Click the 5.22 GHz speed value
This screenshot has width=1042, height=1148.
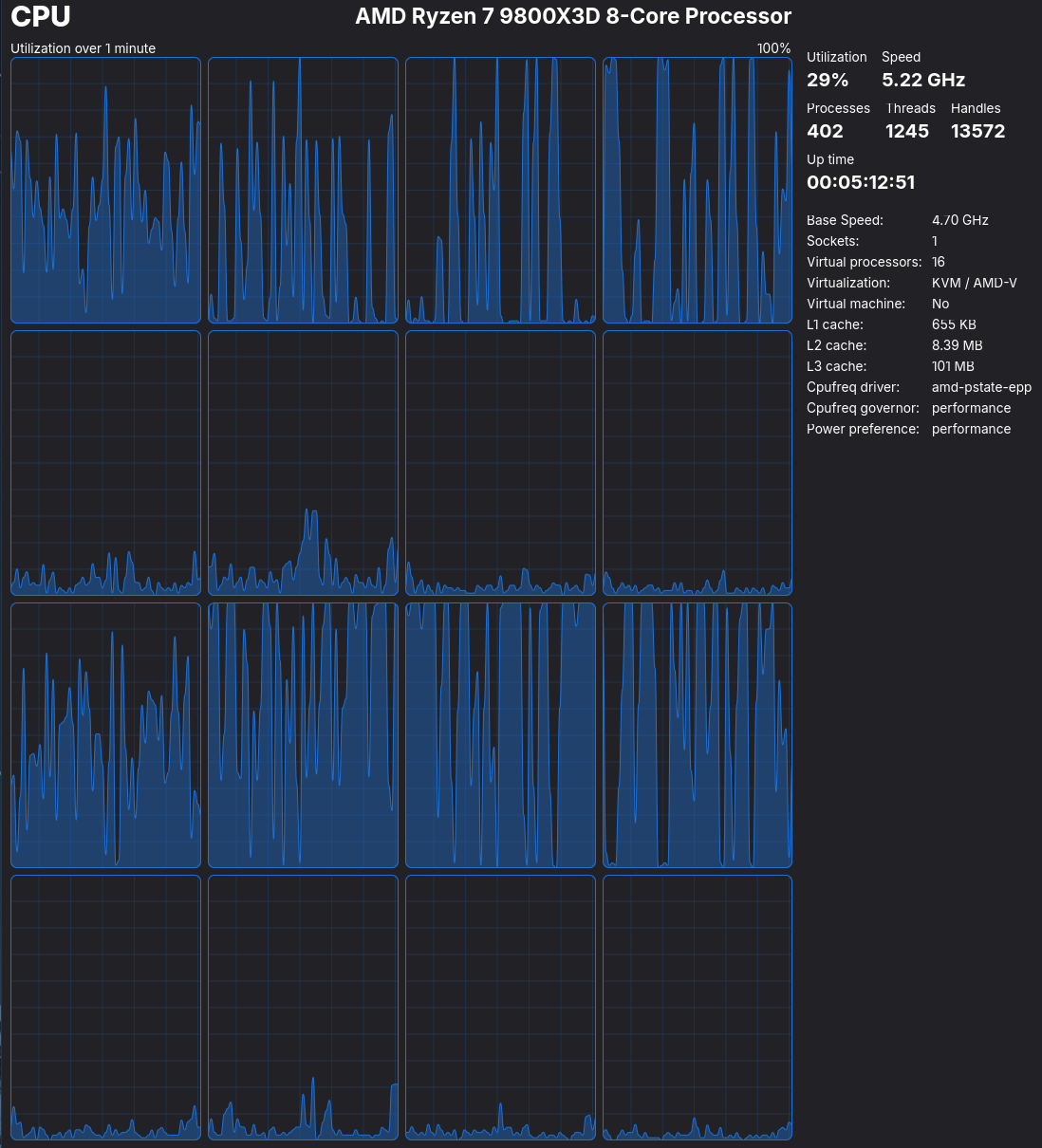[923, 81]
